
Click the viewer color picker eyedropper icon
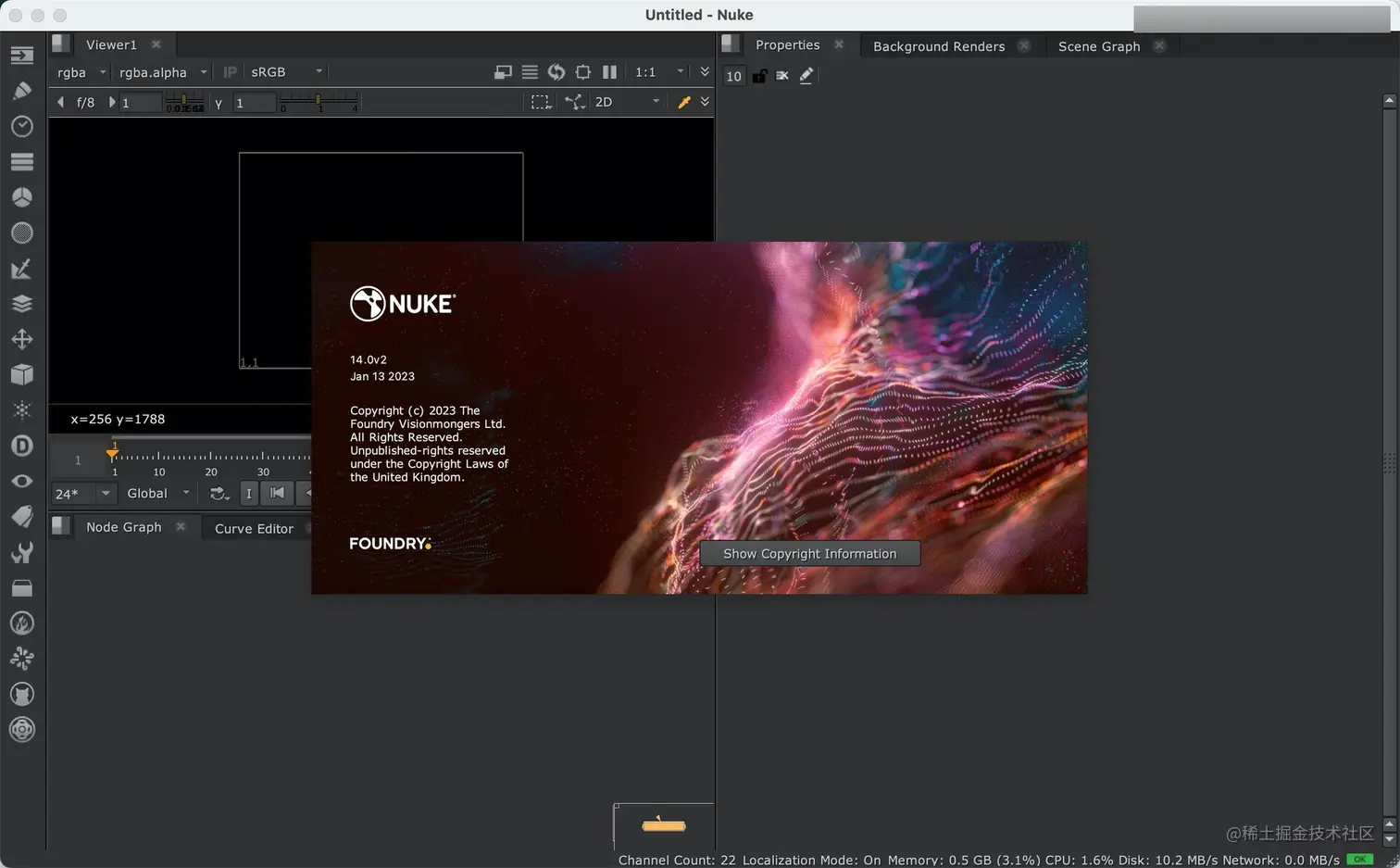(x=684, y=102)
